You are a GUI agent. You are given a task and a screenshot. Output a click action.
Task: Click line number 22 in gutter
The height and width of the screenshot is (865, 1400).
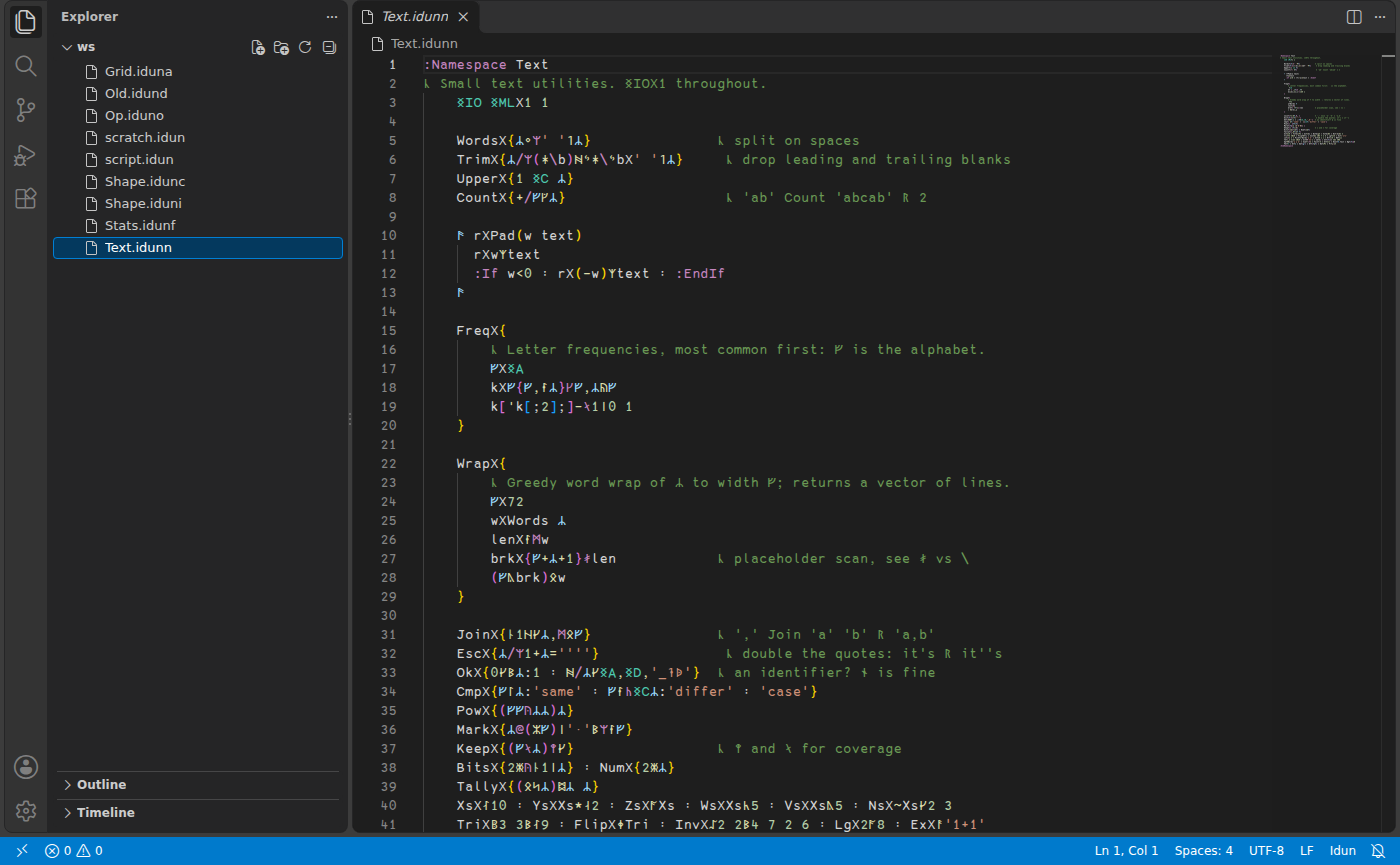pos(389,464)
